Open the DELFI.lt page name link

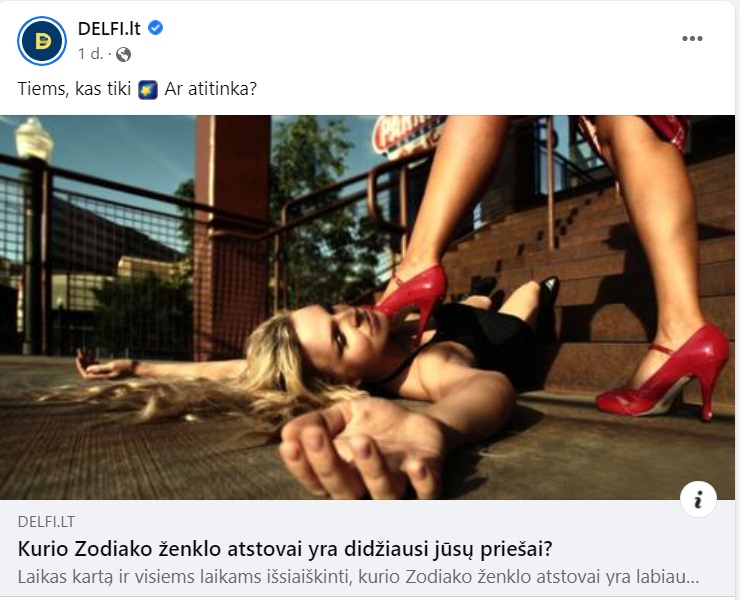(x=109, y=29)
